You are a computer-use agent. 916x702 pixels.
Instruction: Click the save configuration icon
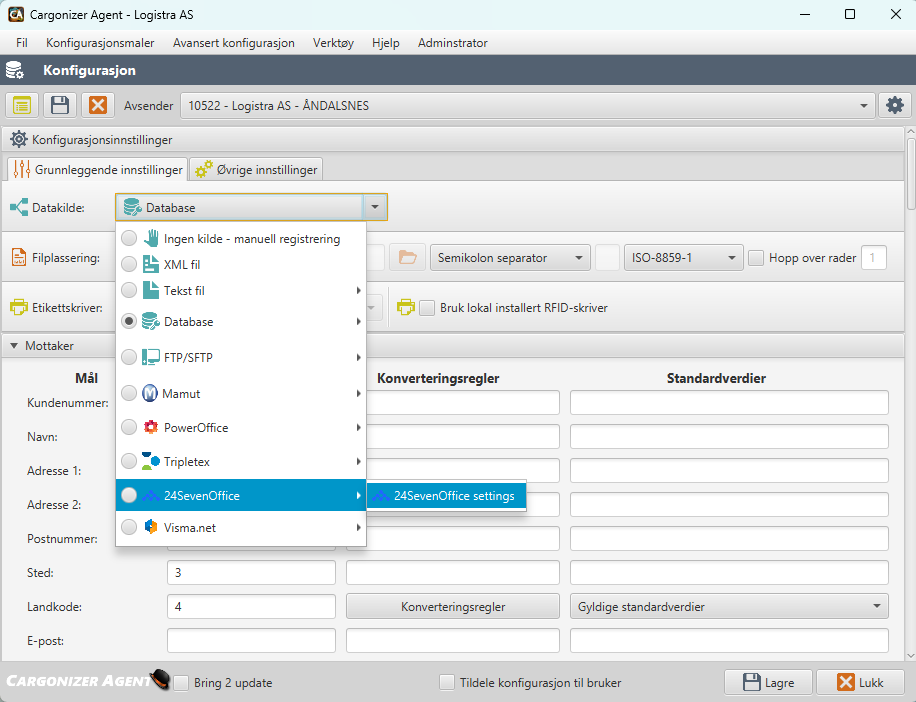tap(59, 105)
